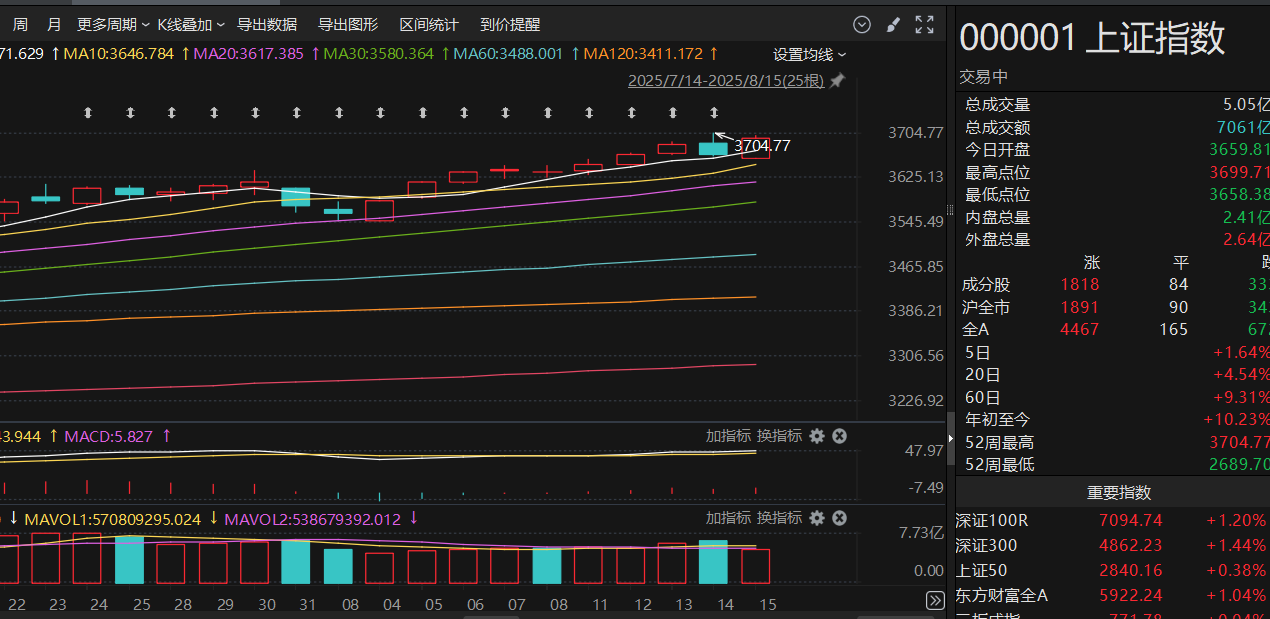Open the 深证100R index row

[1112, 520]
